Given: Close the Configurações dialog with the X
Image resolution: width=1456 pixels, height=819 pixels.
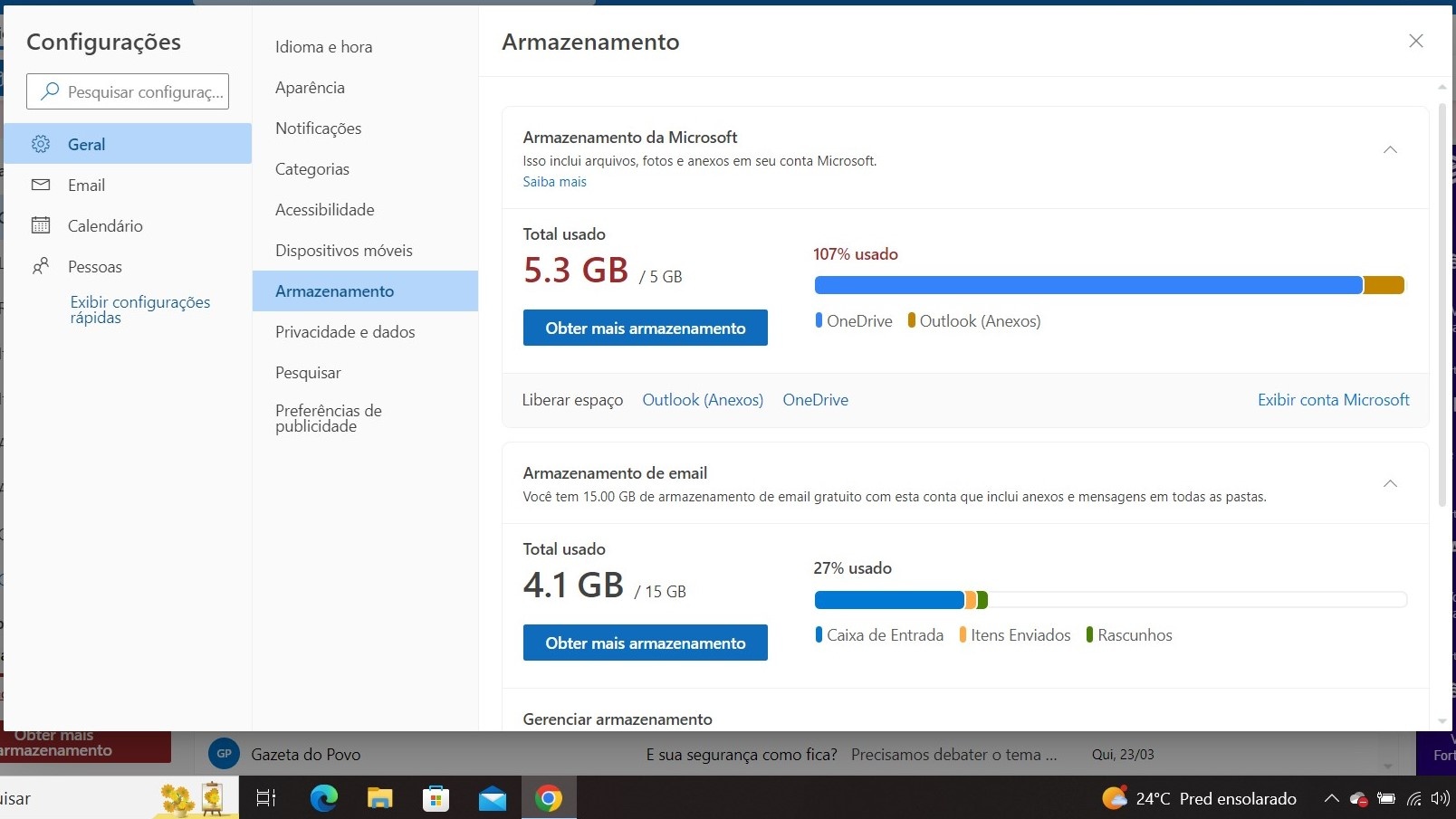Looking at the screenshot, I should (1416, 41).
